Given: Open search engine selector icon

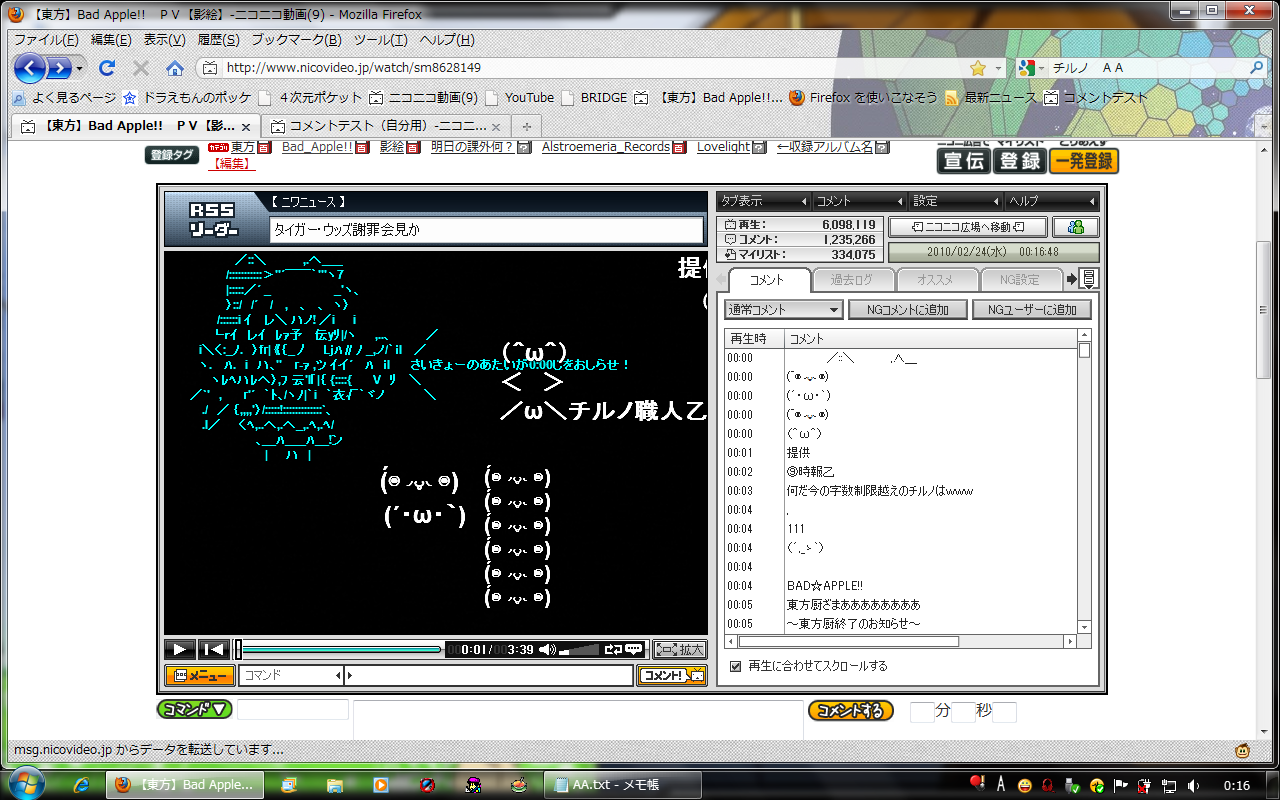Looking at the screenshot, I should click(1030, 68).
